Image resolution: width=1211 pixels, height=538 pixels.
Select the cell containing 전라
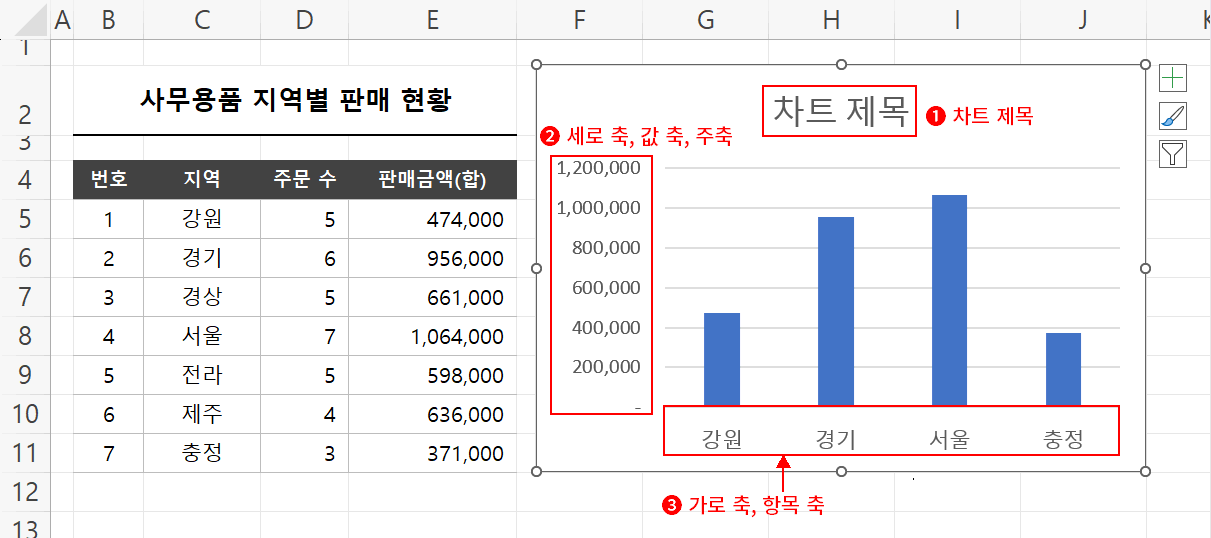click(x=203, y=375)
